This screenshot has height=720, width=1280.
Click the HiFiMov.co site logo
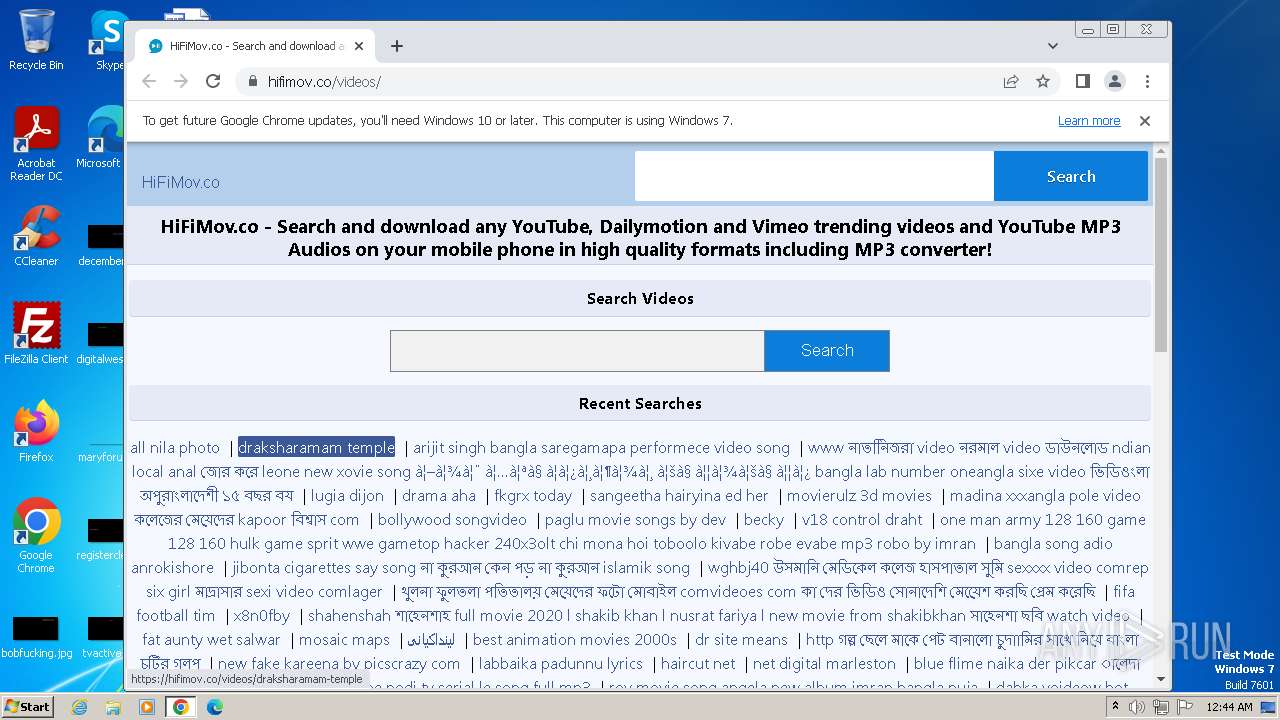click(x=181, y=182)
